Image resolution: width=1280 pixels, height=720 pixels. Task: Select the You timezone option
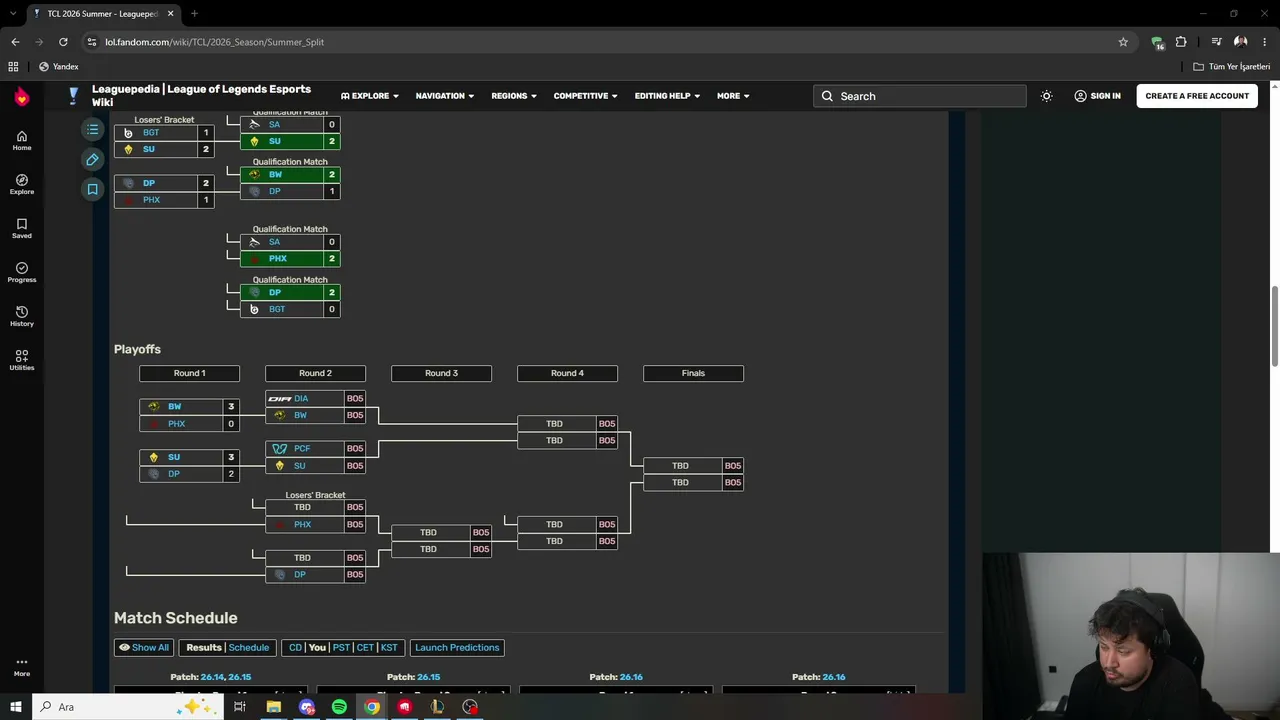(317, 647)
